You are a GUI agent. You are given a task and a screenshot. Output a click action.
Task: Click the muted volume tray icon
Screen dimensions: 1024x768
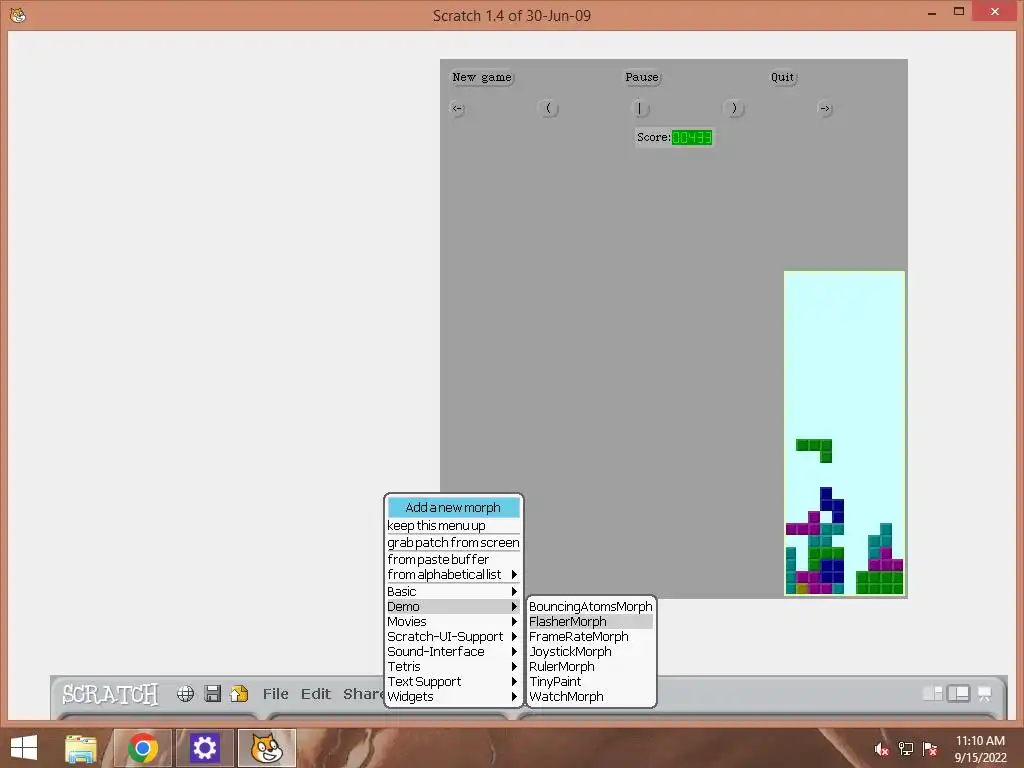tap(882, 749)
